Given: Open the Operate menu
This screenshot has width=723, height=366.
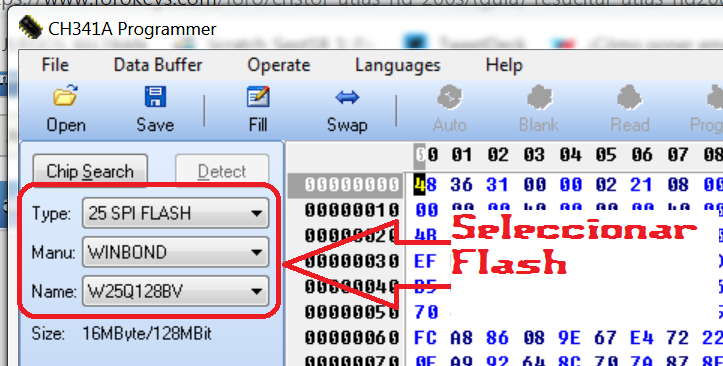Looking at the screenshot, I should click(x=279, y=65).
